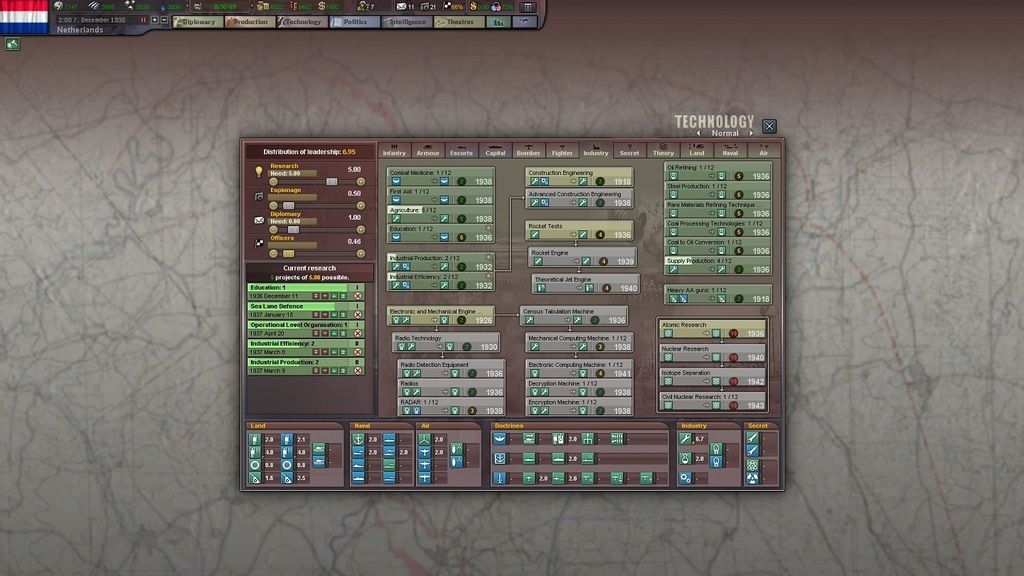Click previous difficulty arrow beside Normal

698,133
